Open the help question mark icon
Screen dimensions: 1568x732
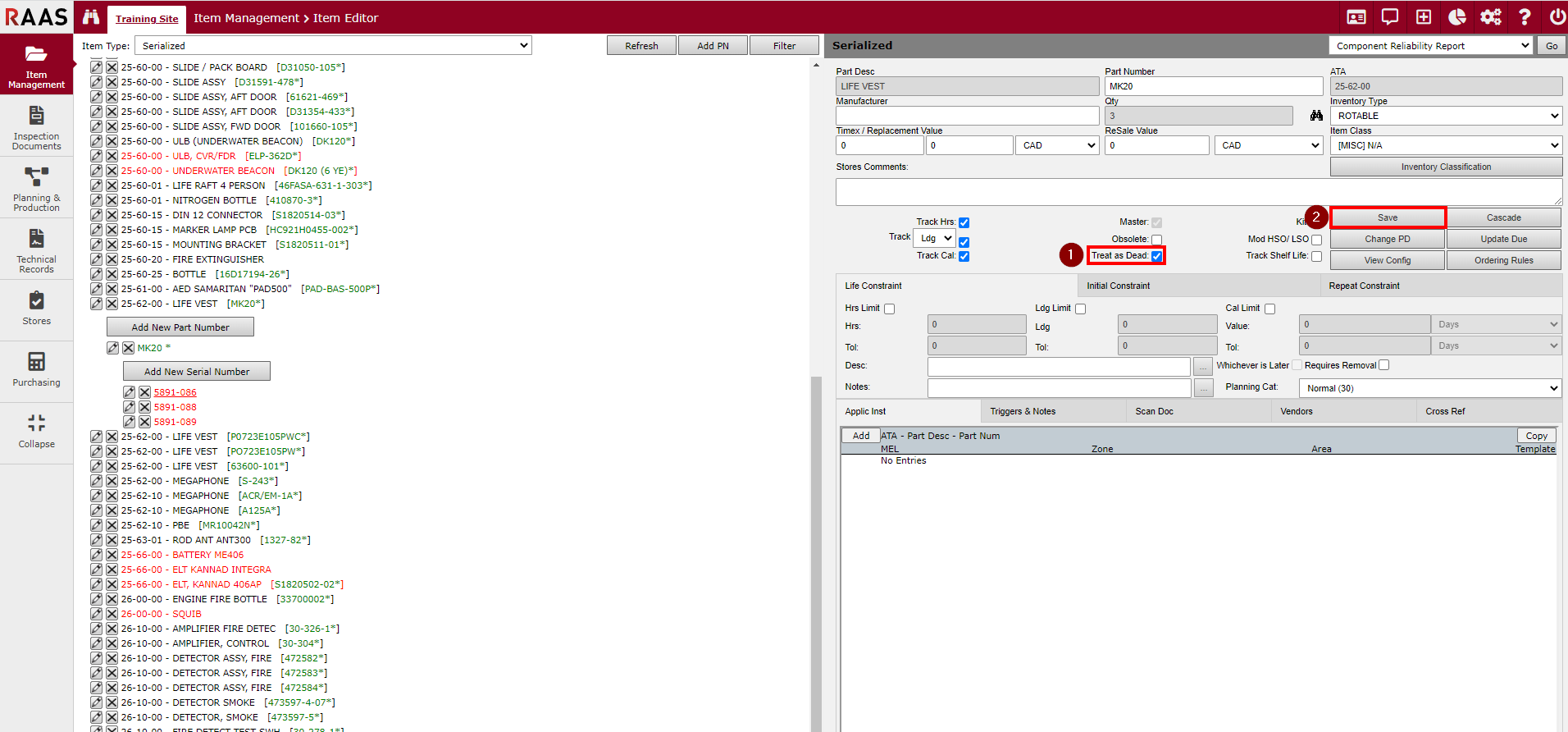[x=1525, y=17]
